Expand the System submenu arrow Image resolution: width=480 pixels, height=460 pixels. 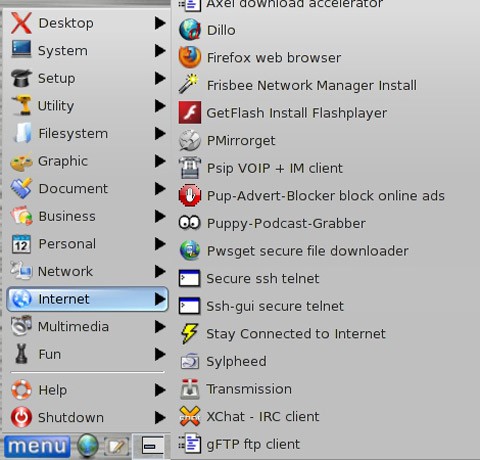click(x=160, y=51)
